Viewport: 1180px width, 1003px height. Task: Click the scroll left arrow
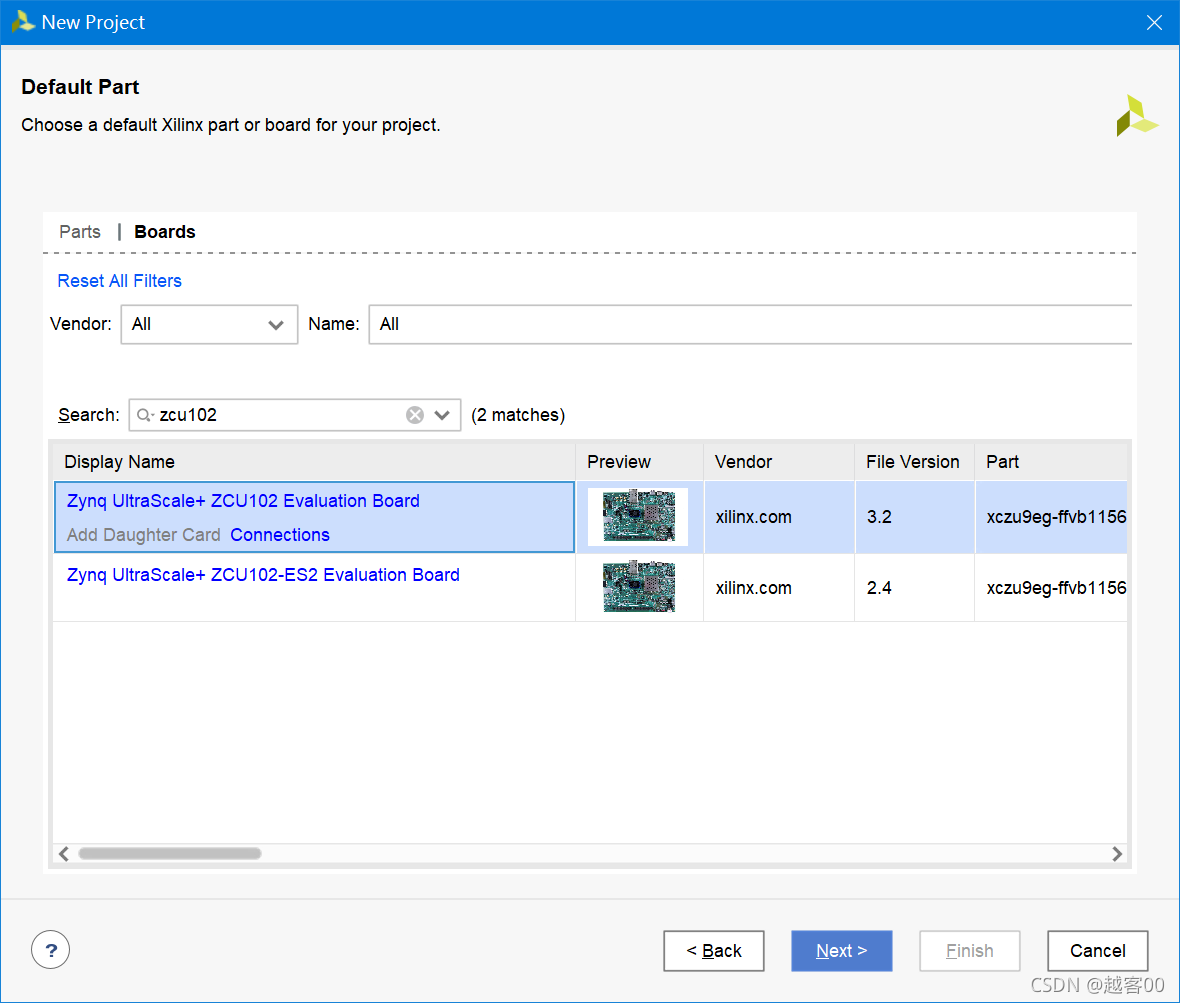[x=64, y=853]
